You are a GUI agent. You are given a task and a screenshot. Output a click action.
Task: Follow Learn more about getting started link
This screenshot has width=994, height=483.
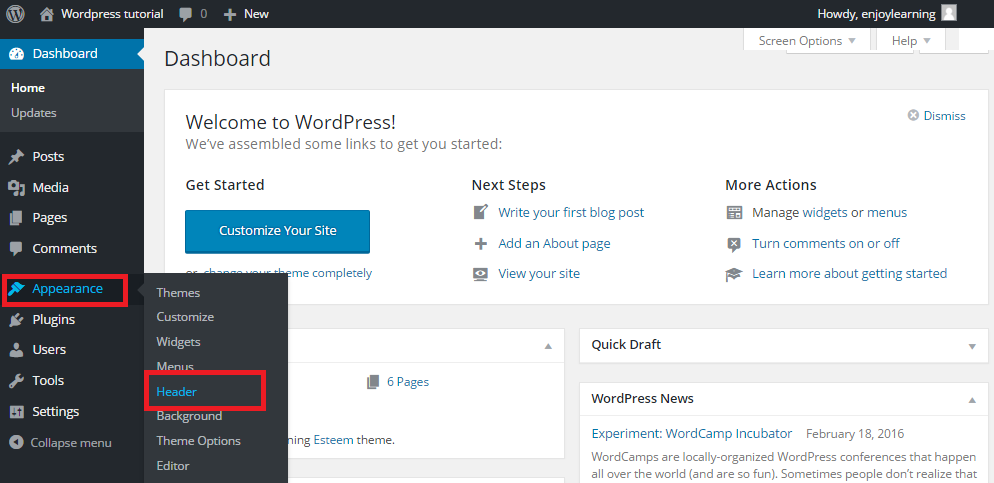coord(849,274)
